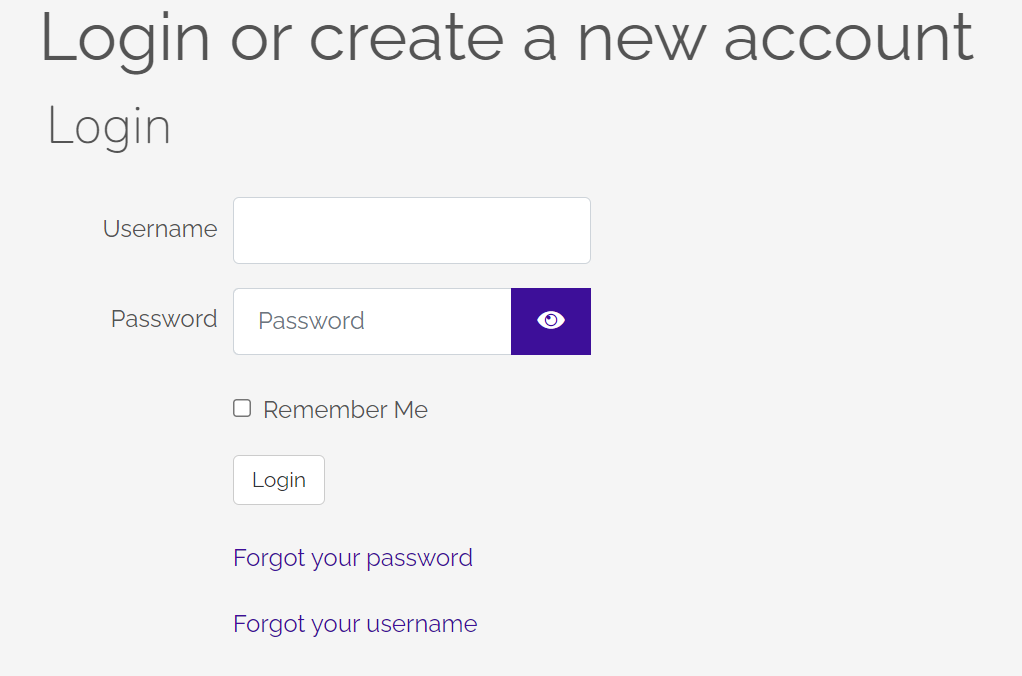1022x676 pixels.
Task: Toggle password visibility with the purple button
Action: point(551,321)
